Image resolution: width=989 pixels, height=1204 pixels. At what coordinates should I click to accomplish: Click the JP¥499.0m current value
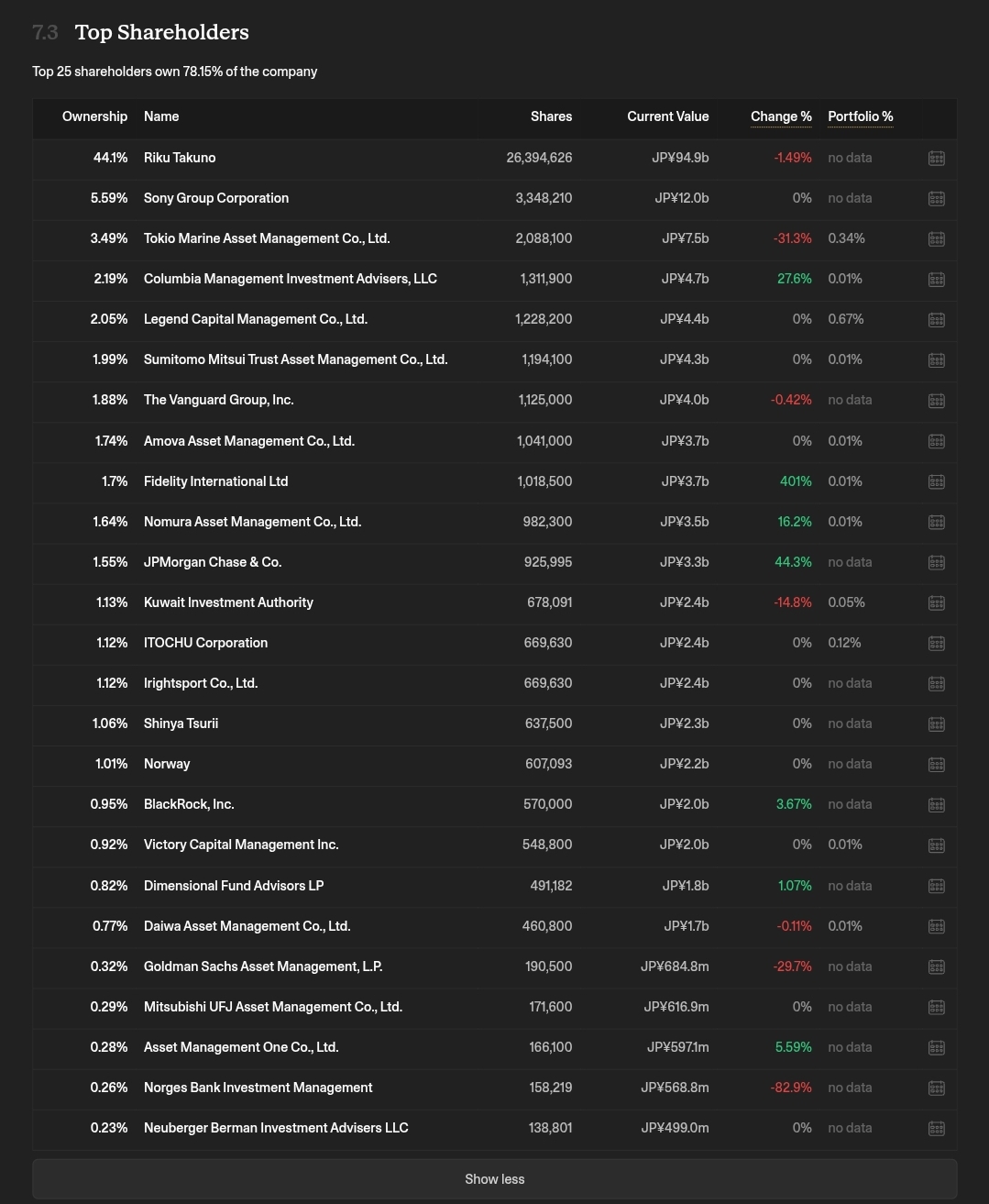click(676, 1128)
